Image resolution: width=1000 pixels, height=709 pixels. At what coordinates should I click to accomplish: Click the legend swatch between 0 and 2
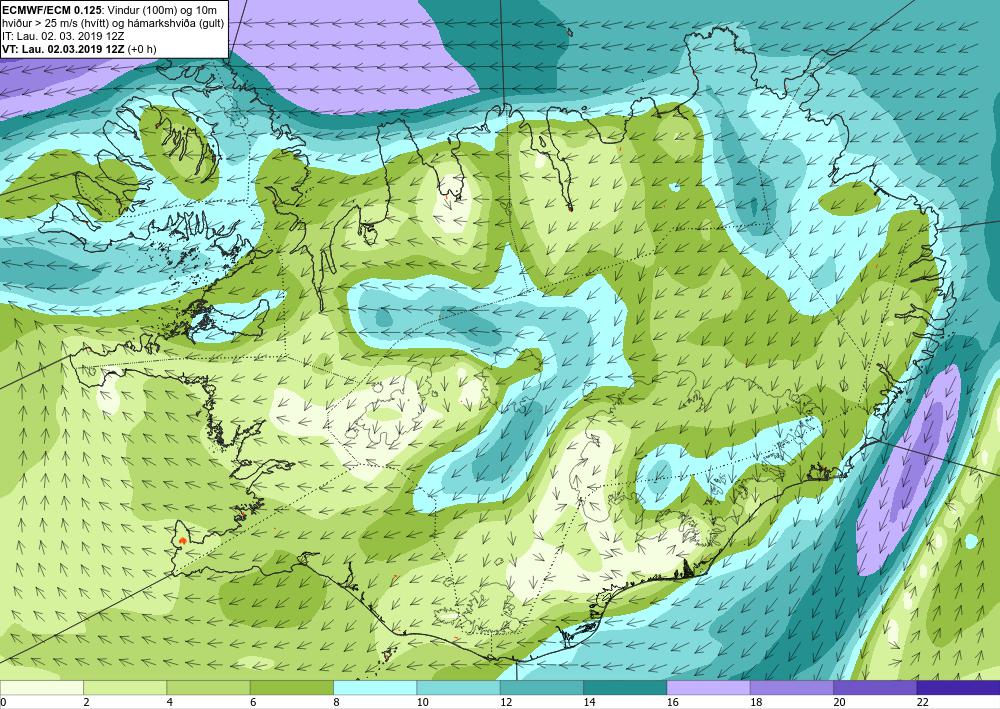click(41, 687)
